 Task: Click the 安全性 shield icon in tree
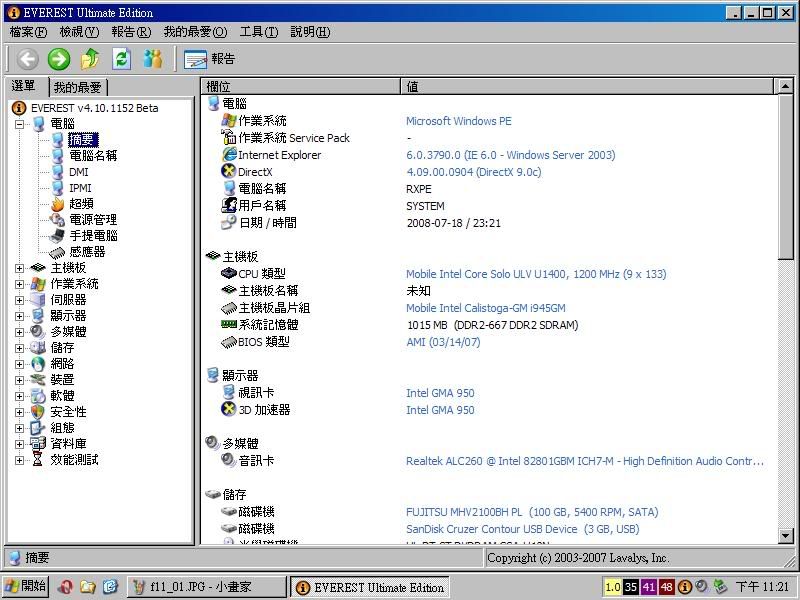coord(38,412)
